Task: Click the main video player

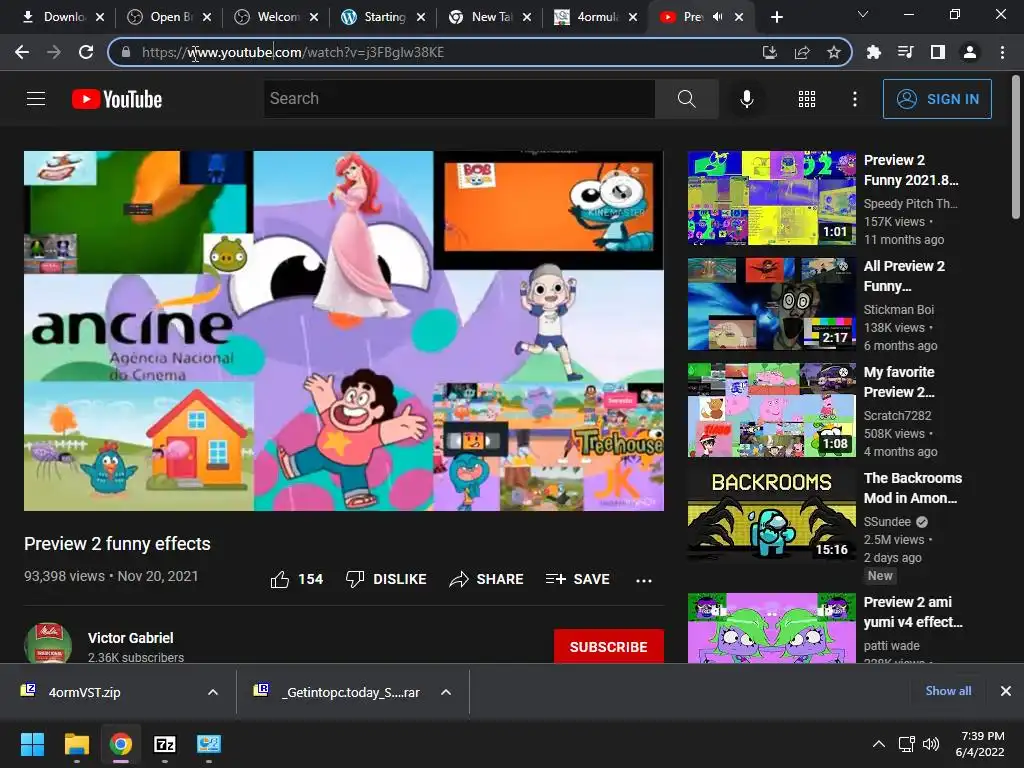Action: pyautogui.click(x=344, y=331)
